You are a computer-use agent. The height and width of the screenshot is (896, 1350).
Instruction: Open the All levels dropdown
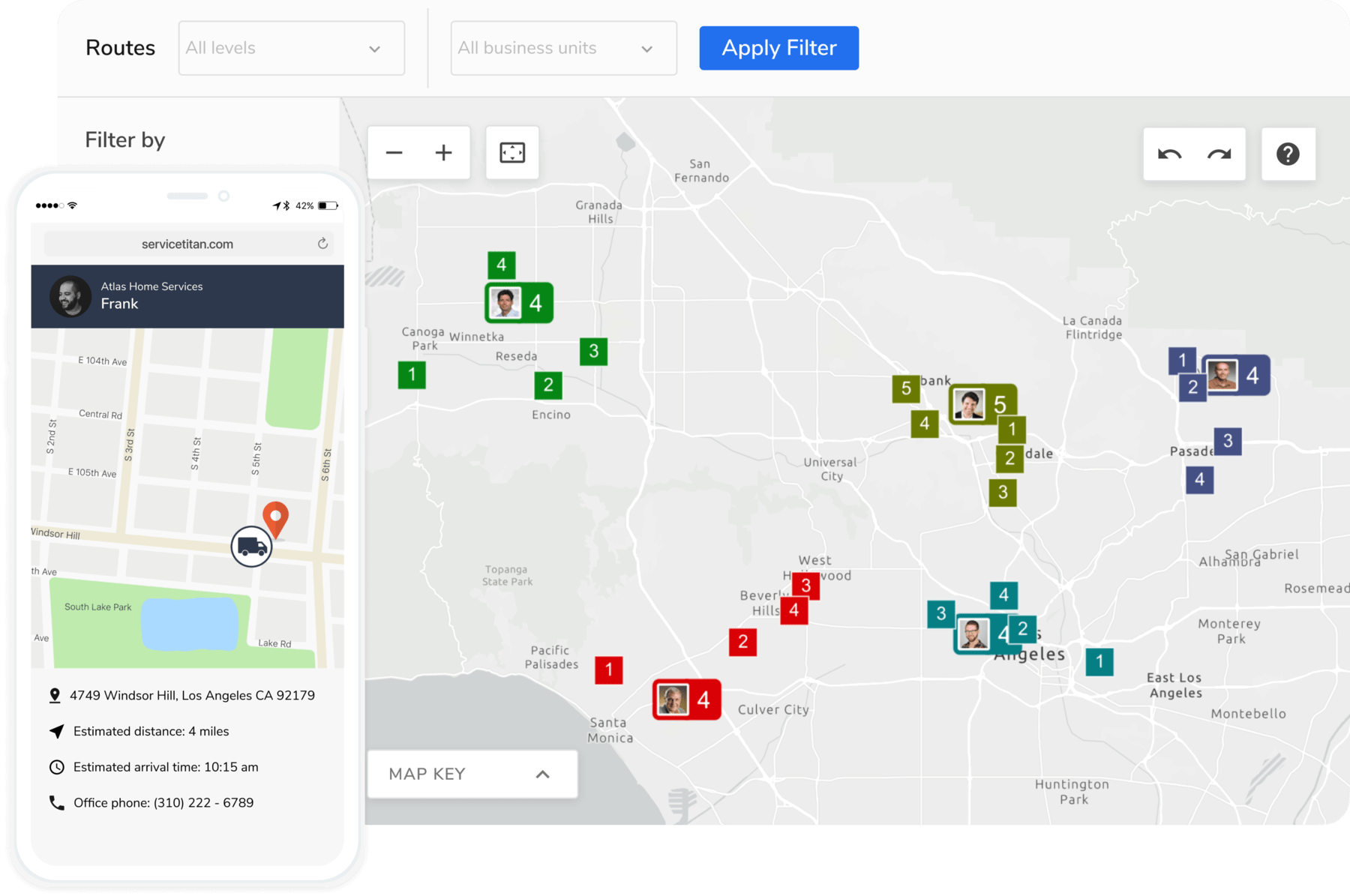pos(292,48)
